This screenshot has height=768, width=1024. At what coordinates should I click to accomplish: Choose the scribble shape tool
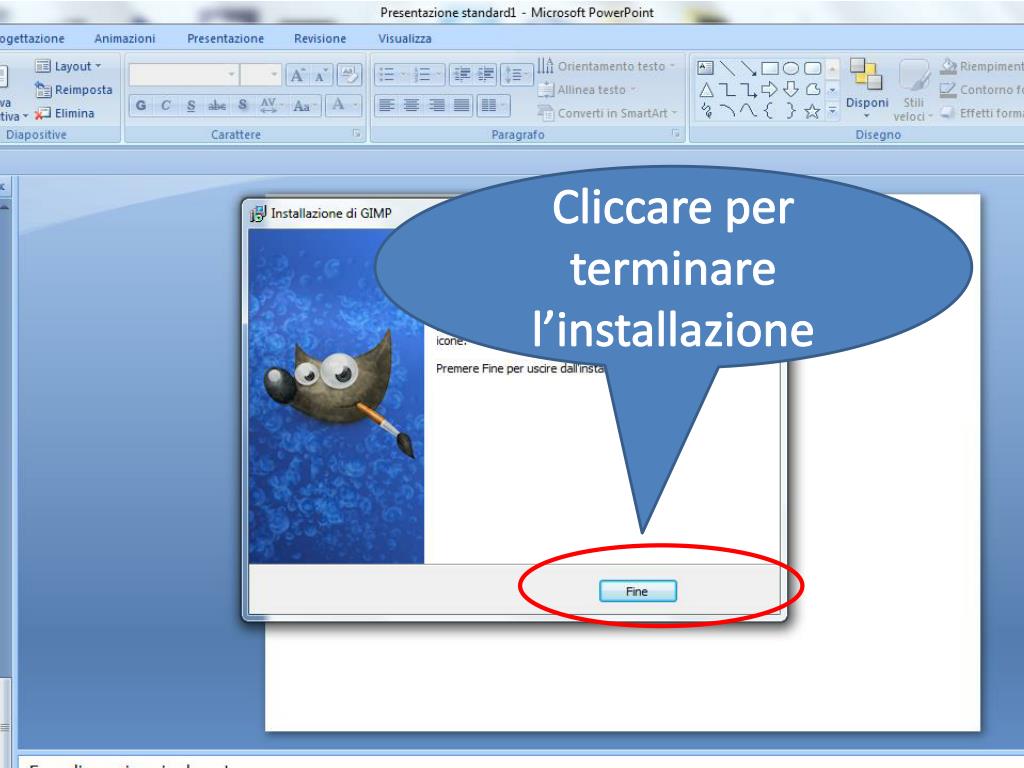click(706, 111)
